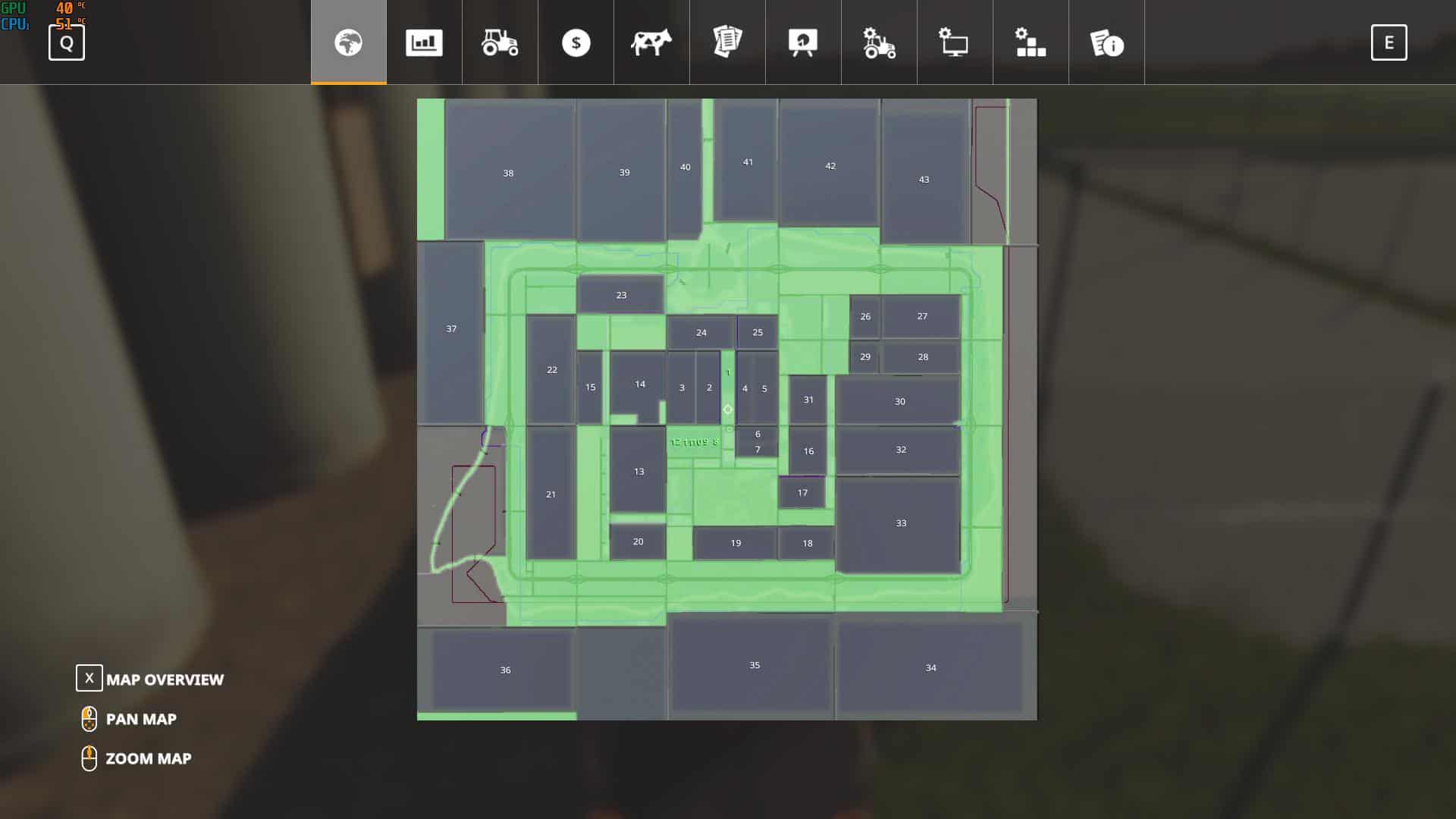Screen dimensions: 1456x819
Task: Select field 38 on the map
Action: pos(508,173)
